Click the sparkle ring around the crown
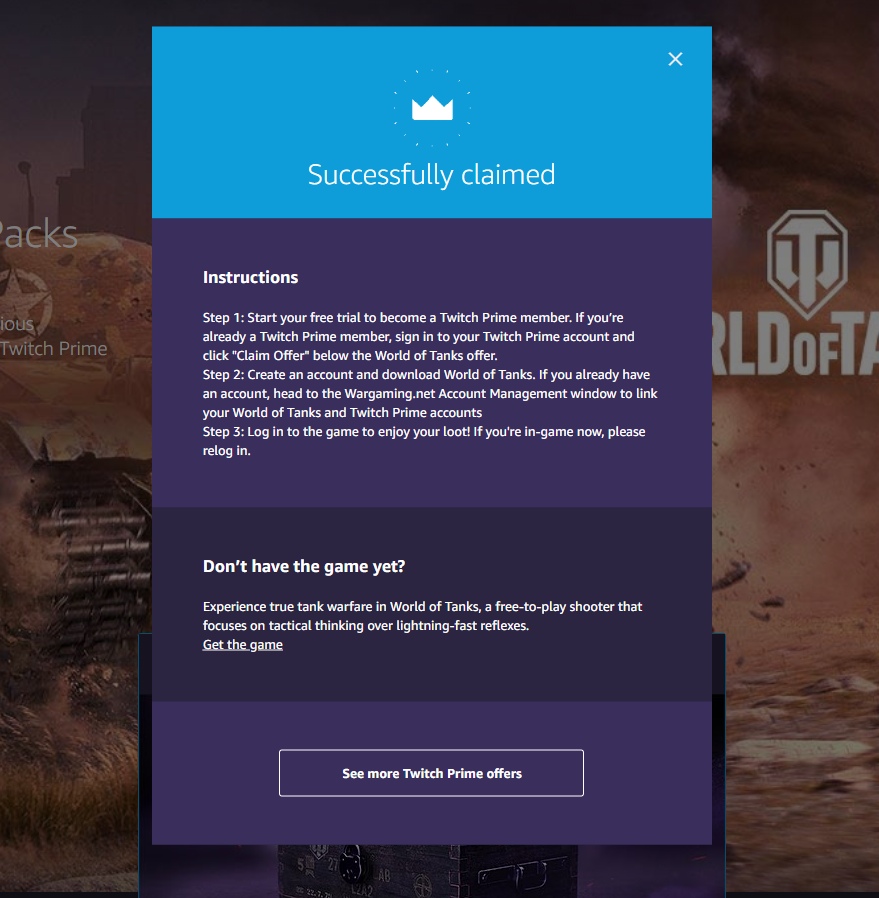879x898 pixels. 432,108
